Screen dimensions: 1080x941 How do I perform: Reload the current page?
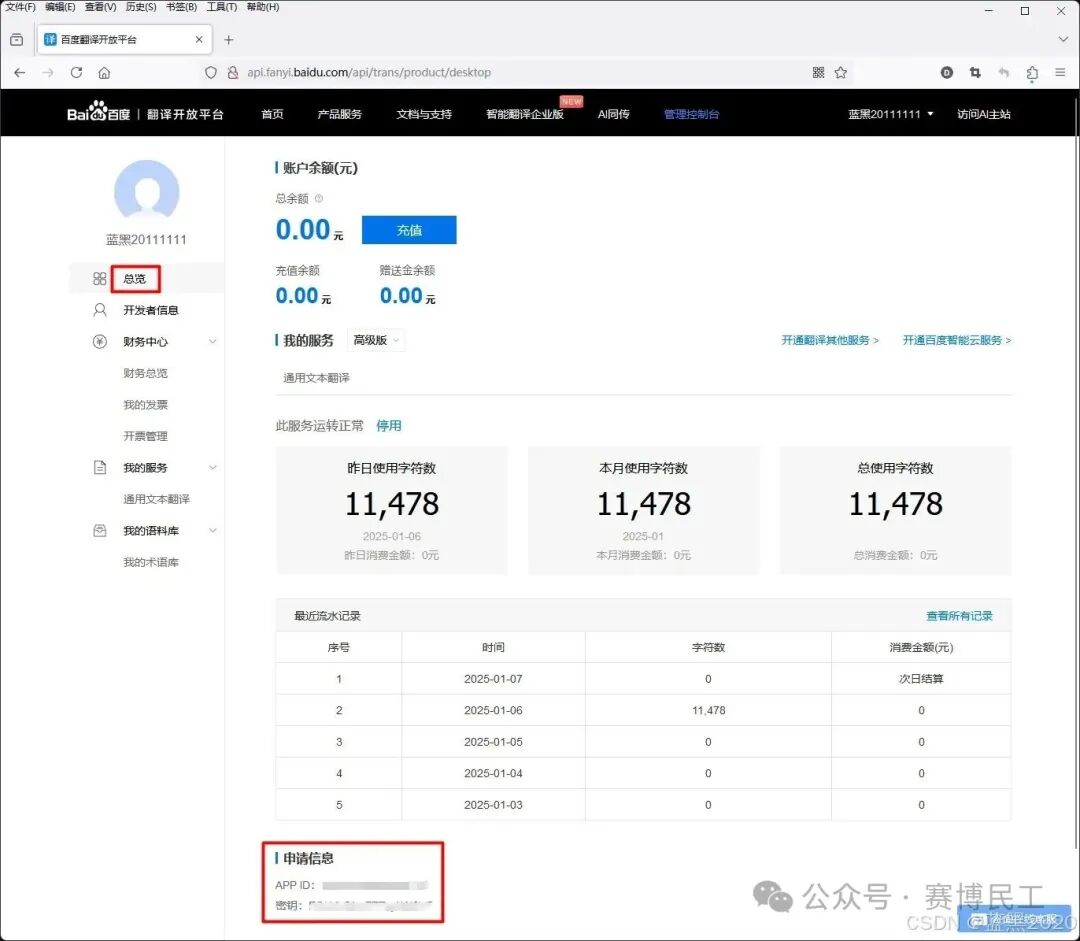pyautogui.click(x=76, y=72)
